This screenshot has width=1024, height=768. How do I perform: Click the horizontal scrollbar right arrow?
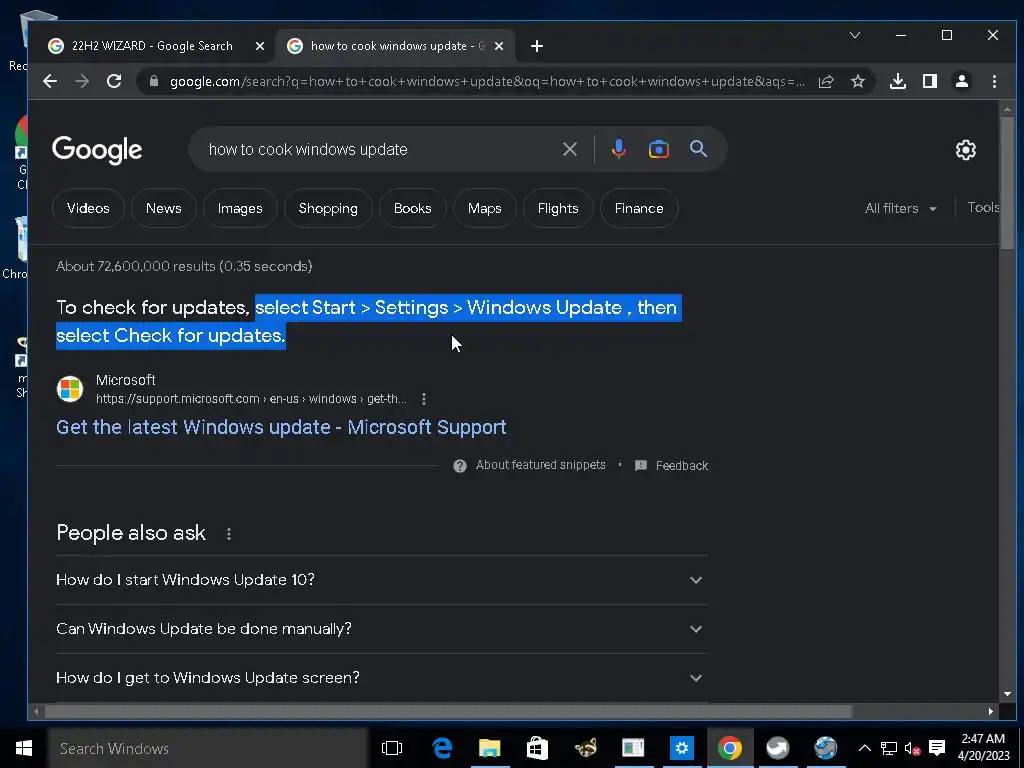(991, 711)
